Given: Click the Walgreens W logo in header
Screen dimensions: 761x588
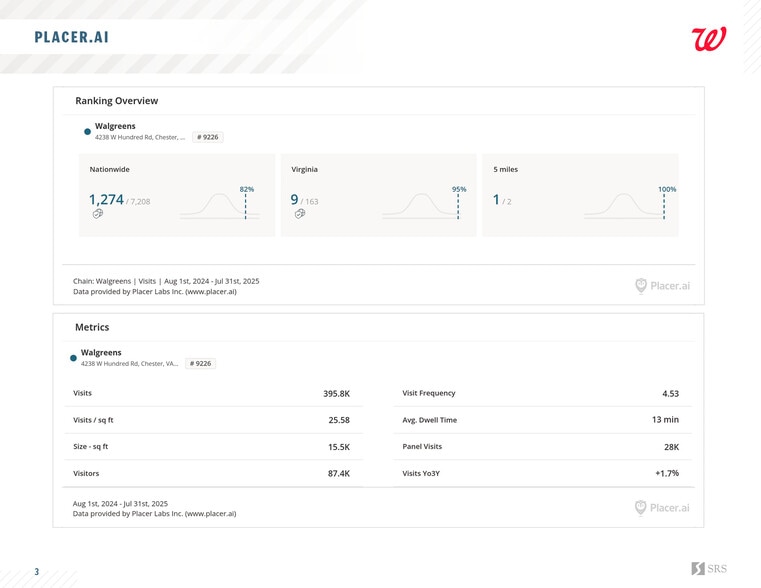Looking at the screenshot, I should pos(708,39).
